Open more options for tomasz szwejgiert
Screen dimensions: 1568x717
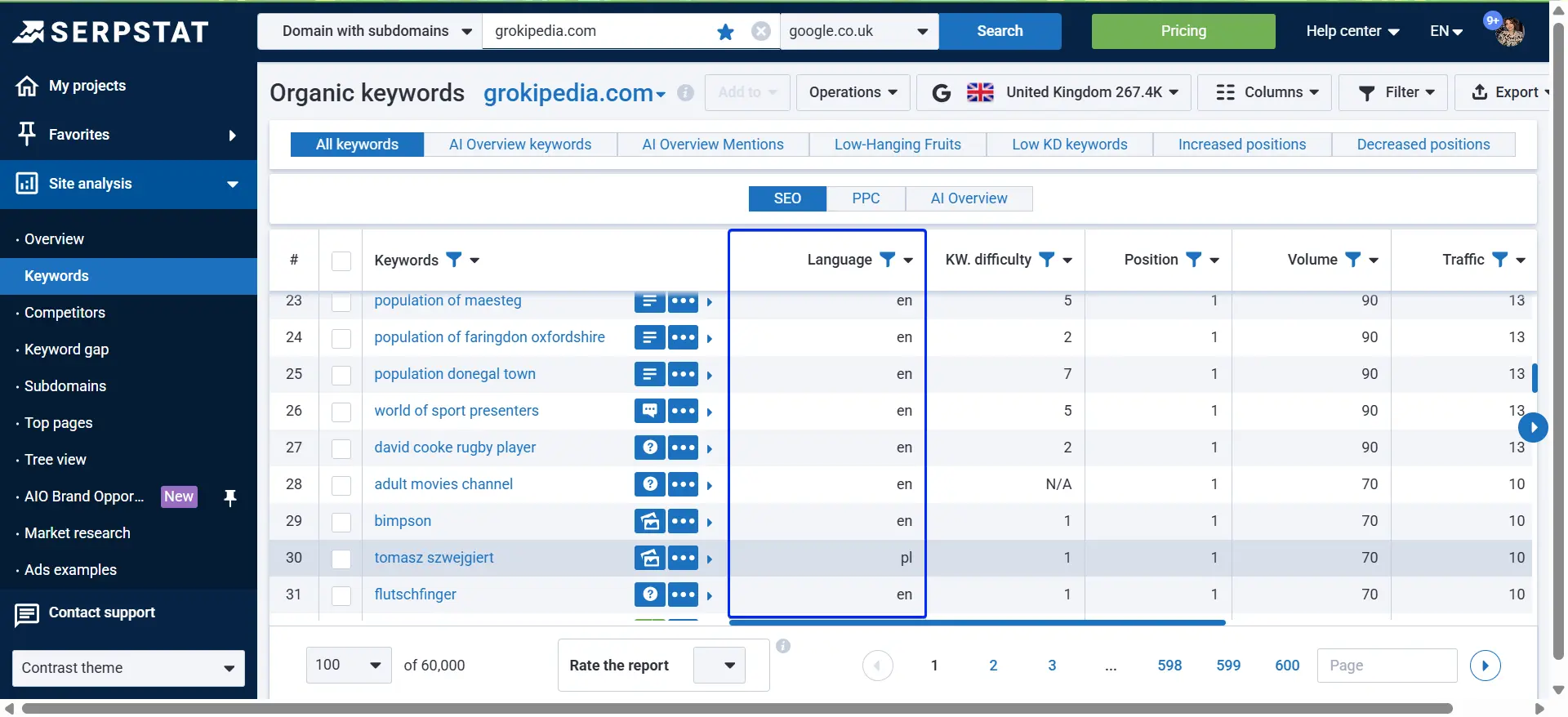tap(684, 558)
